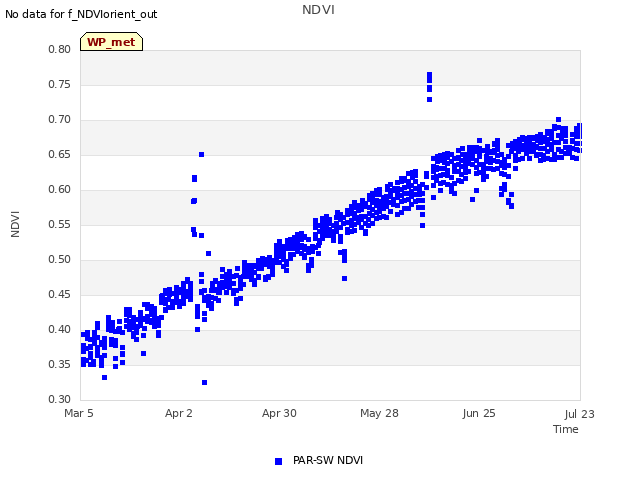Click the Jun 25 x-axis label
Viewport: 640px width, 480px height.
(x=479, y=413)
